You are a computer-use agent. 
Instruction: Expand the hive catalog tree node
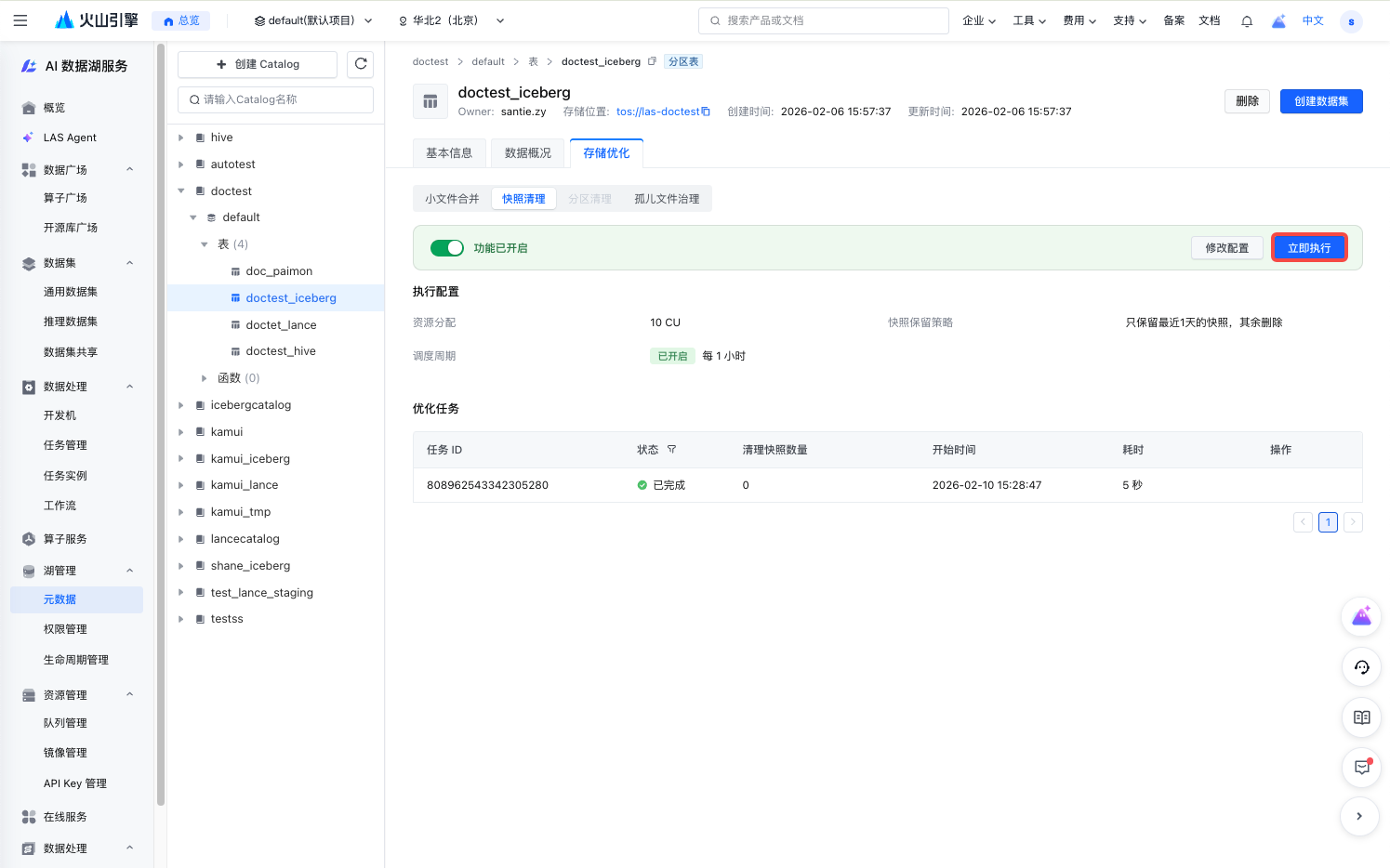[x=181, y=138]
